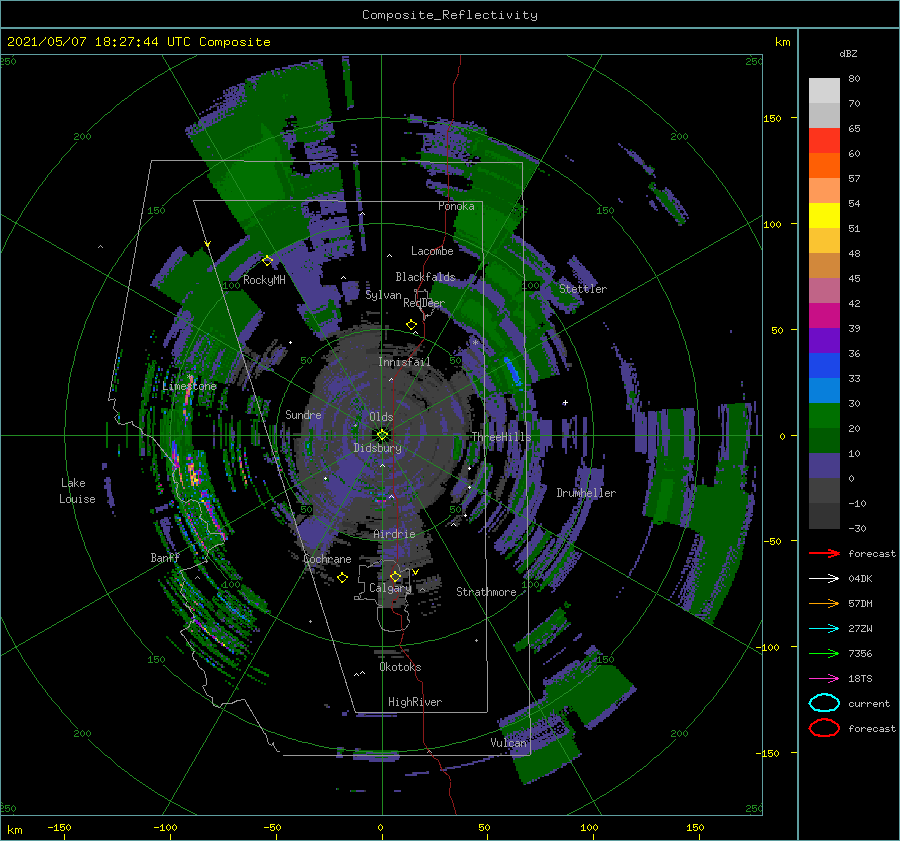Click the -10 value on the dBZ scale

(x=857, y=503)
